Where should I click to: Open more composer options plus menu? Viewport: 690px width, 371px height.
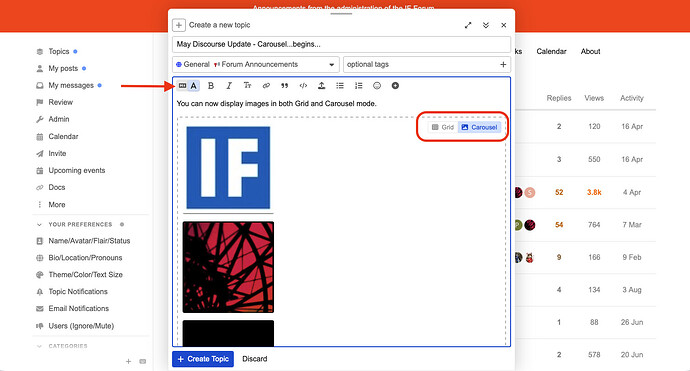click(x=395, y=86)
